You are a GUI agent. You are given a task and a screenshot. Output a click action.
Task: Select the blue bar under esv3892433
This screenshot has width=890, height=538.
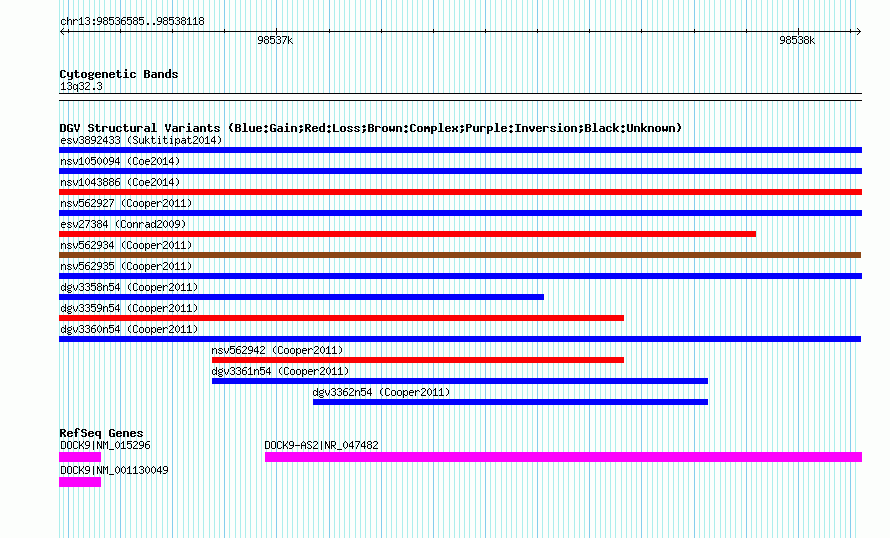point(460,150)
